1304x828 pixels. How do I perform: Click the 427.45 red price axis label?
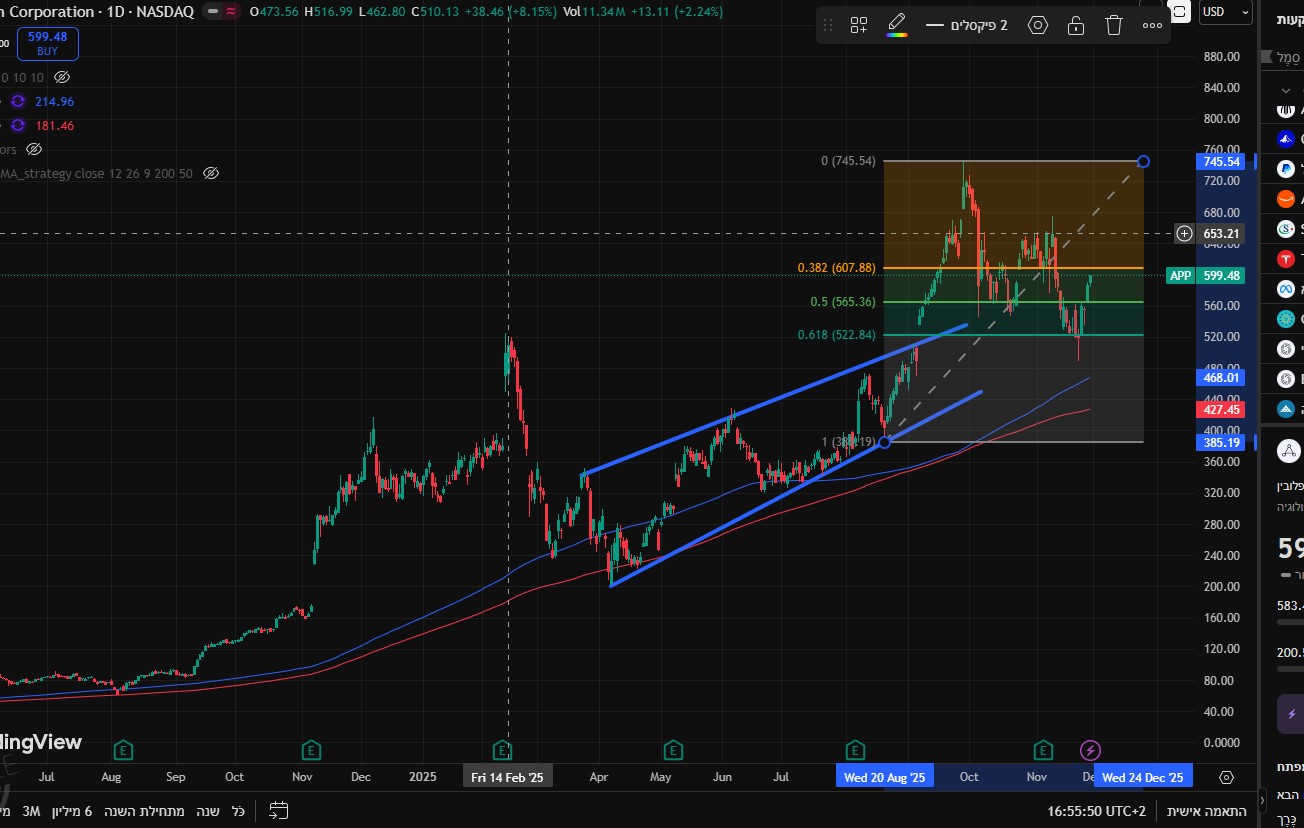coord(1221,410)
